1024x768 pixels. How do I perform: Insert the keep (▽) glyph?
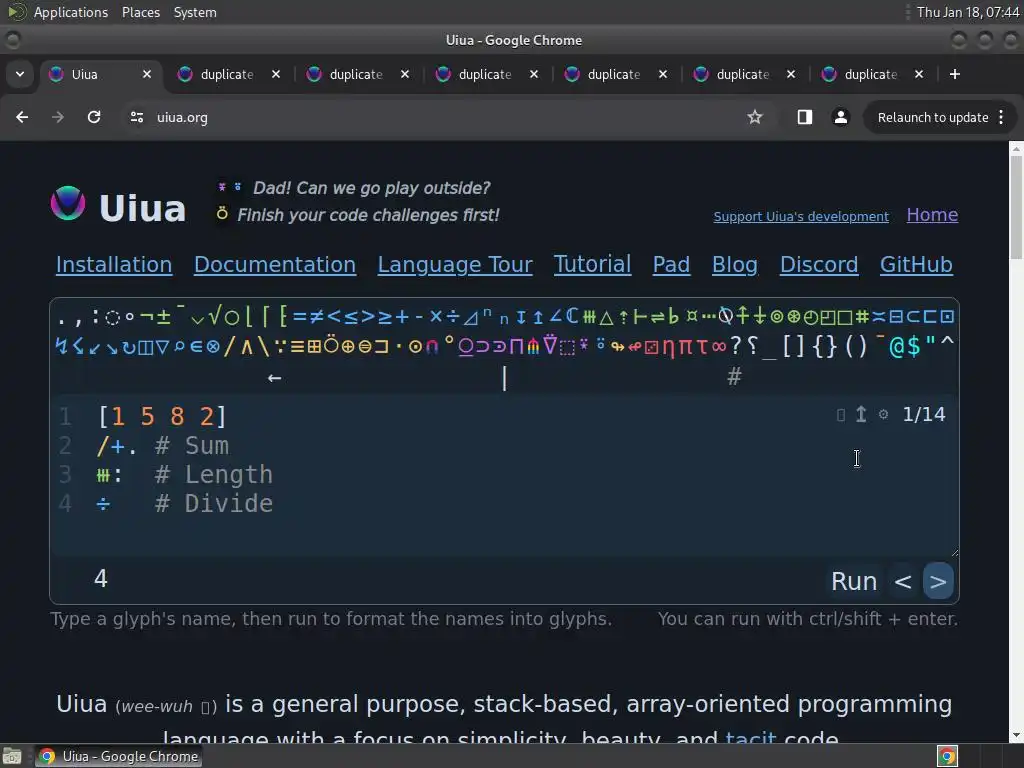163,346
